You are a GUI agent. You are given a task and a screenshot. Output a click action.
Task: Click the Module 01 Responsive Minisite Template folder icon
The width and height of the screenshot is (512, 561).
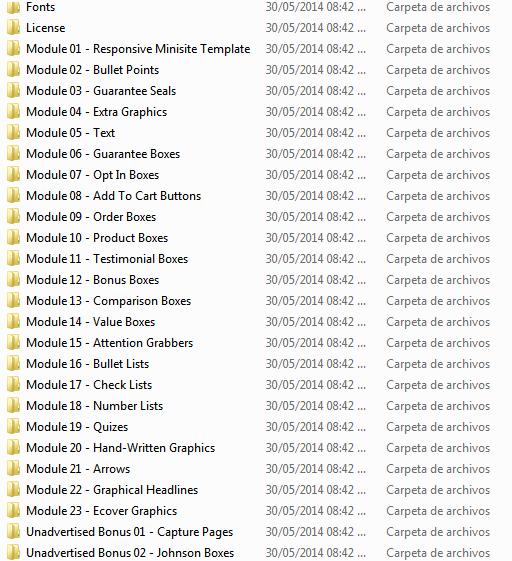[13, 49]
